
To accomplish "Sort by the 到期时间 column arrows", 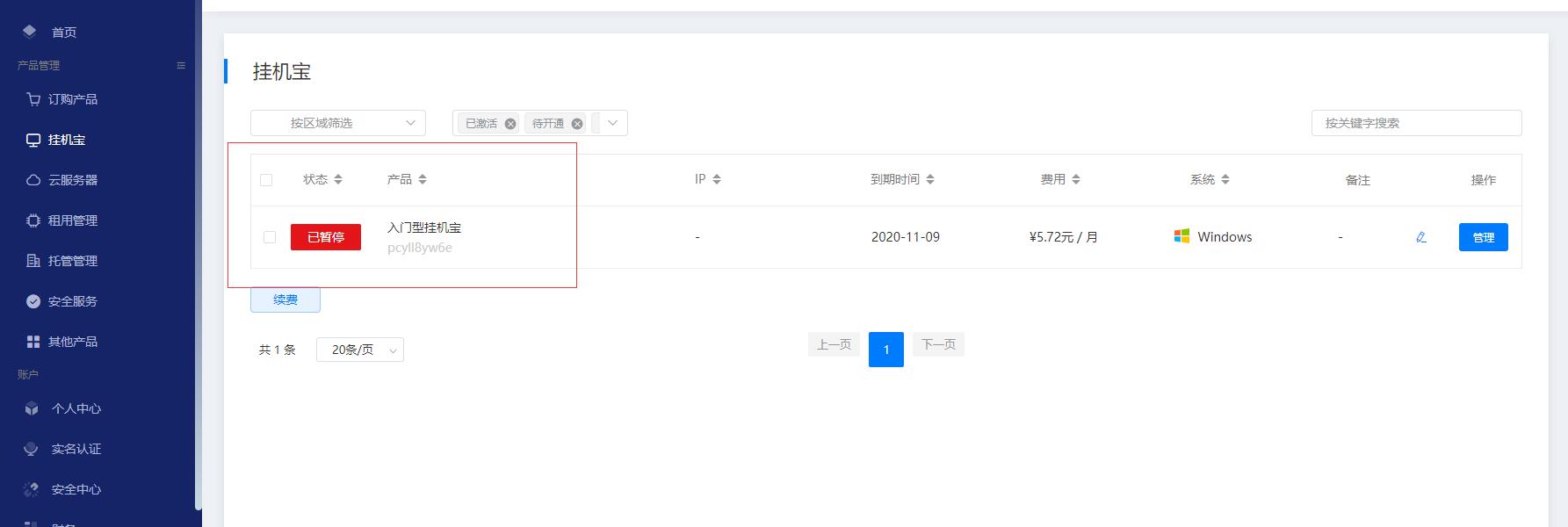I will 930,179.
